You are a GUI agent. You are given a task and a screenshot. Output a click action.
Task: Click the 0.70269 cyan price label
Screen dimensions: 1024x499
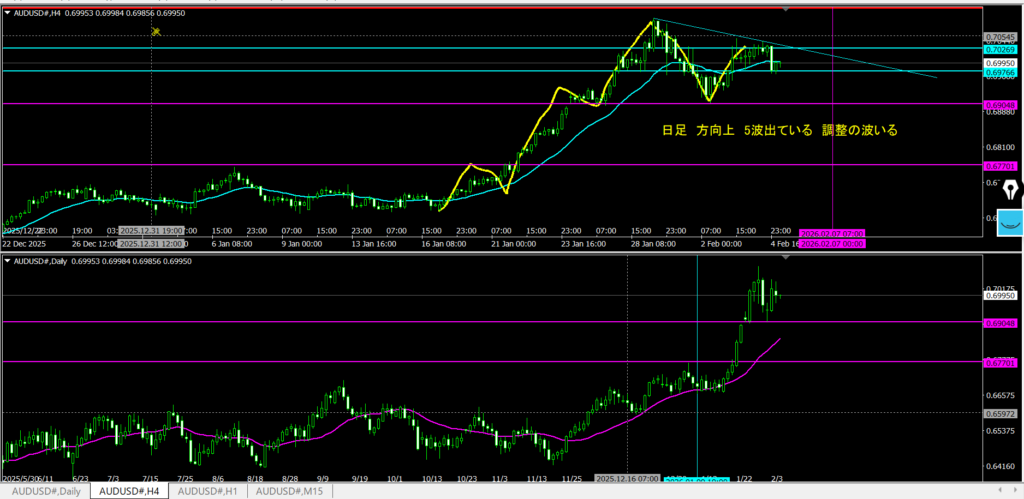point(1000,49)
